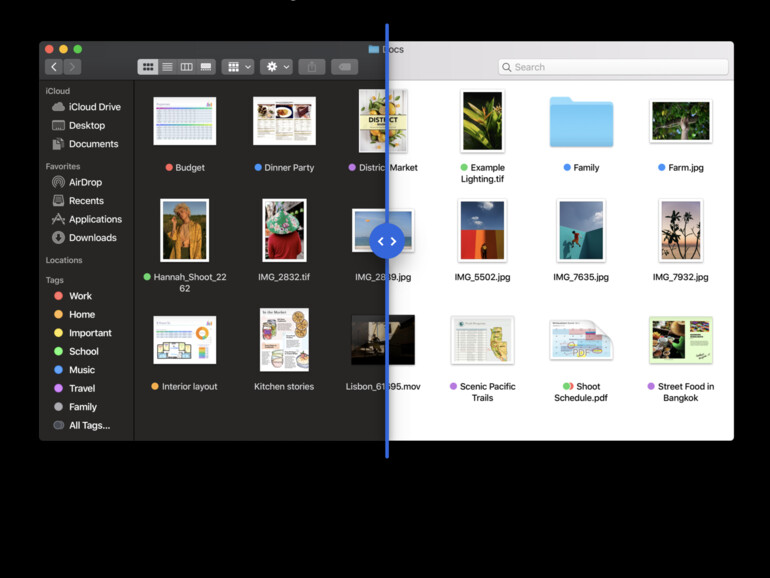Select the red Work tag
The height and width of the screenshot is (578, 770).
click(73, 296)
